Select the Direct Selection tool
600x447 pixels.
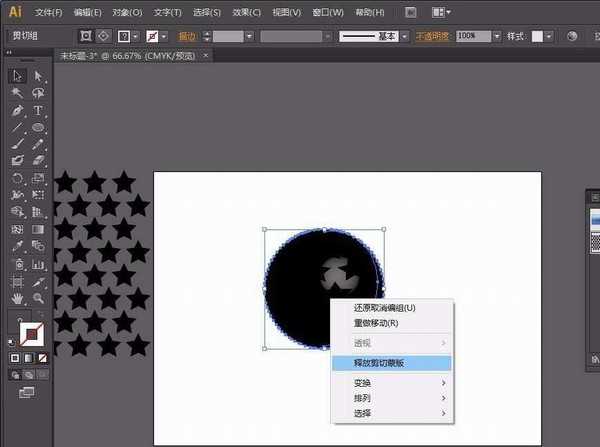[x=38, y=76]
